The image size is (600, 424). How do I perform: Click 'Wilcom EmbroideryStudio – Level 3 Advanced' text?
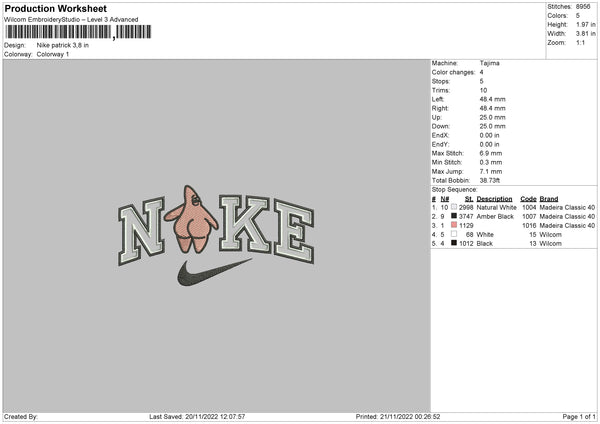click(x=71, y=20)
